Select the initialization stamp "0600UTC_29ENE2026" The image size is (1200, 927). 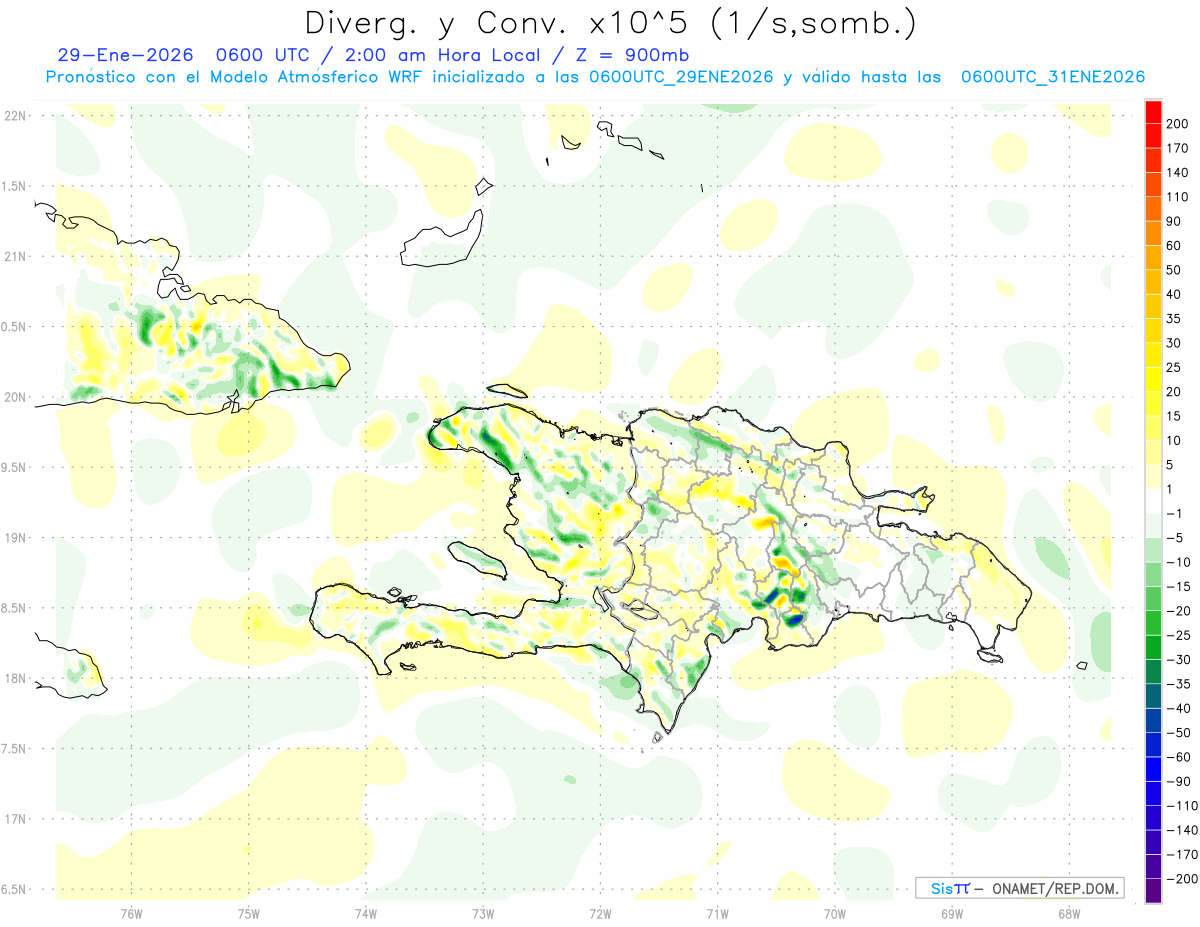(x=681, y=77)
